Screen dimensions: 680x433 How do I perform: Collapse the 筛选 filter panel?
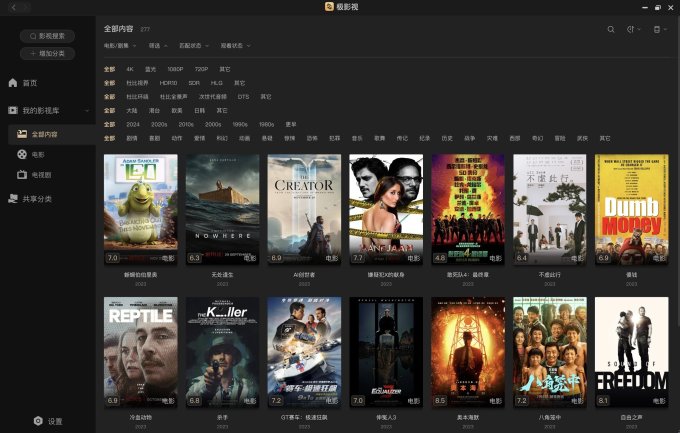pyautogui.click(x=158, y=46)
